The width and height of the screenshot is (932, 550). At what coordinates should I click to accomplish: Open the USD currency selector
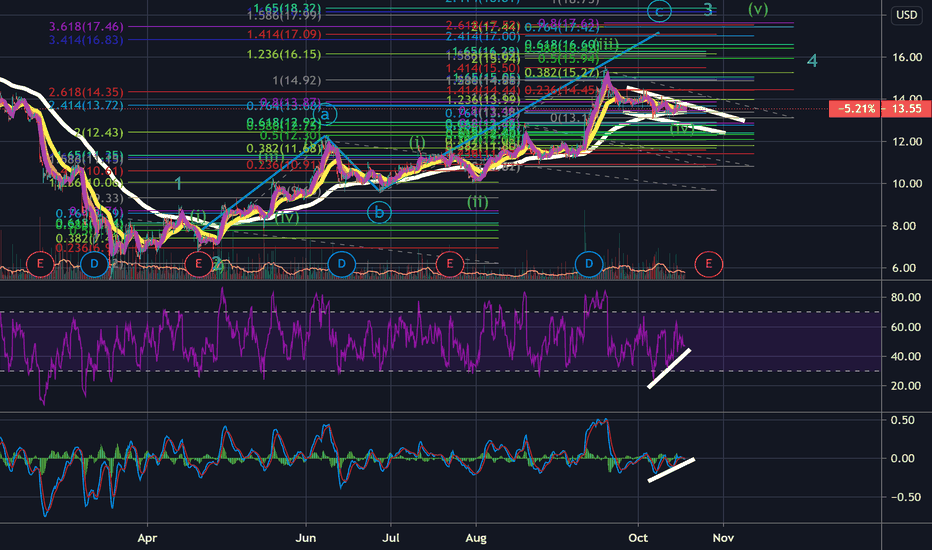pos(906,15)
